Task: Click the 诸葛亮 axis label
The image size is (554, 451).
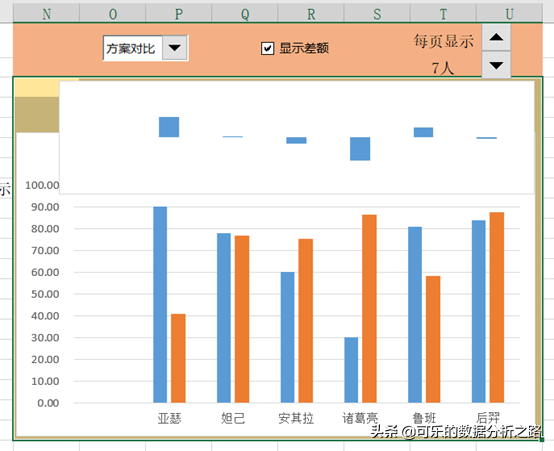Action: tap(360, 418)
